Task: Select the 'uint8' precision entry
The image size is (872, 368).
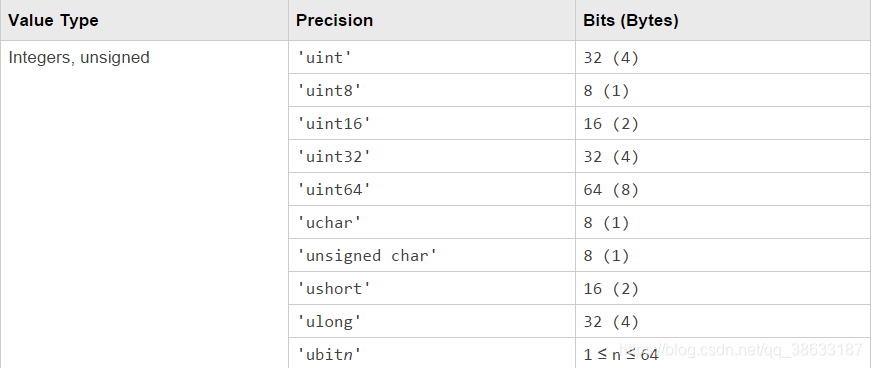Action: (432, 90)
